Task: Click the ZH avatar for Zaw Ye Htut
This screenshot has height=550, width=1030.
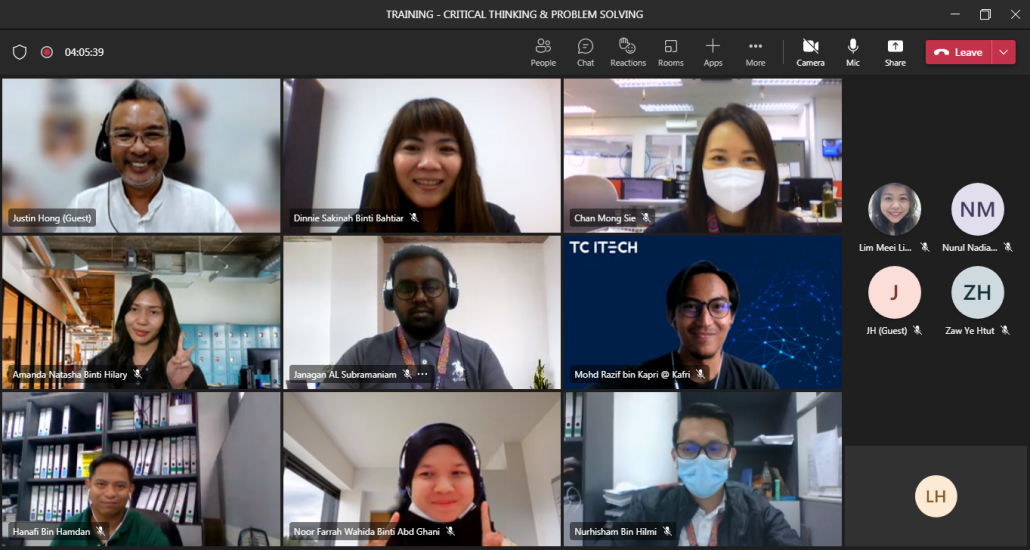Action: [x=977, y=292]
